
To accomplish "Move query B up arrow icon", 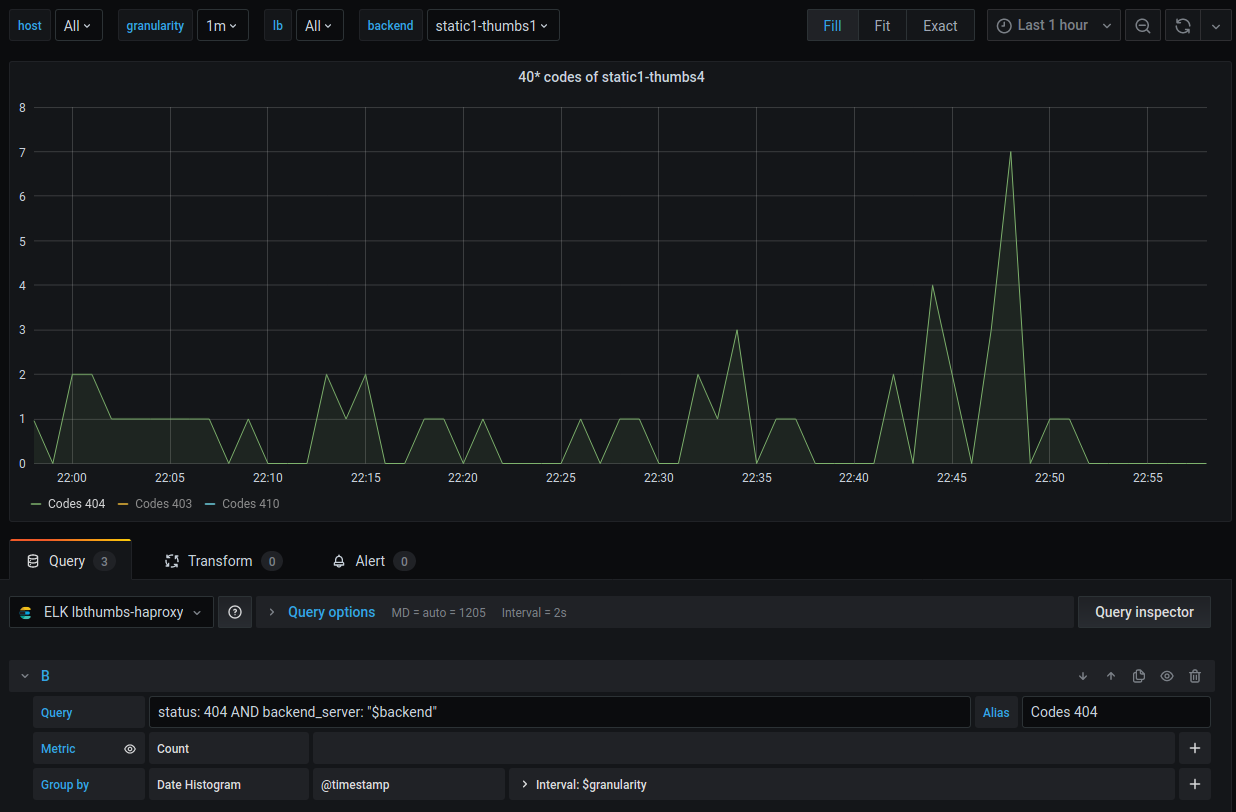I will coord(1110,676).
